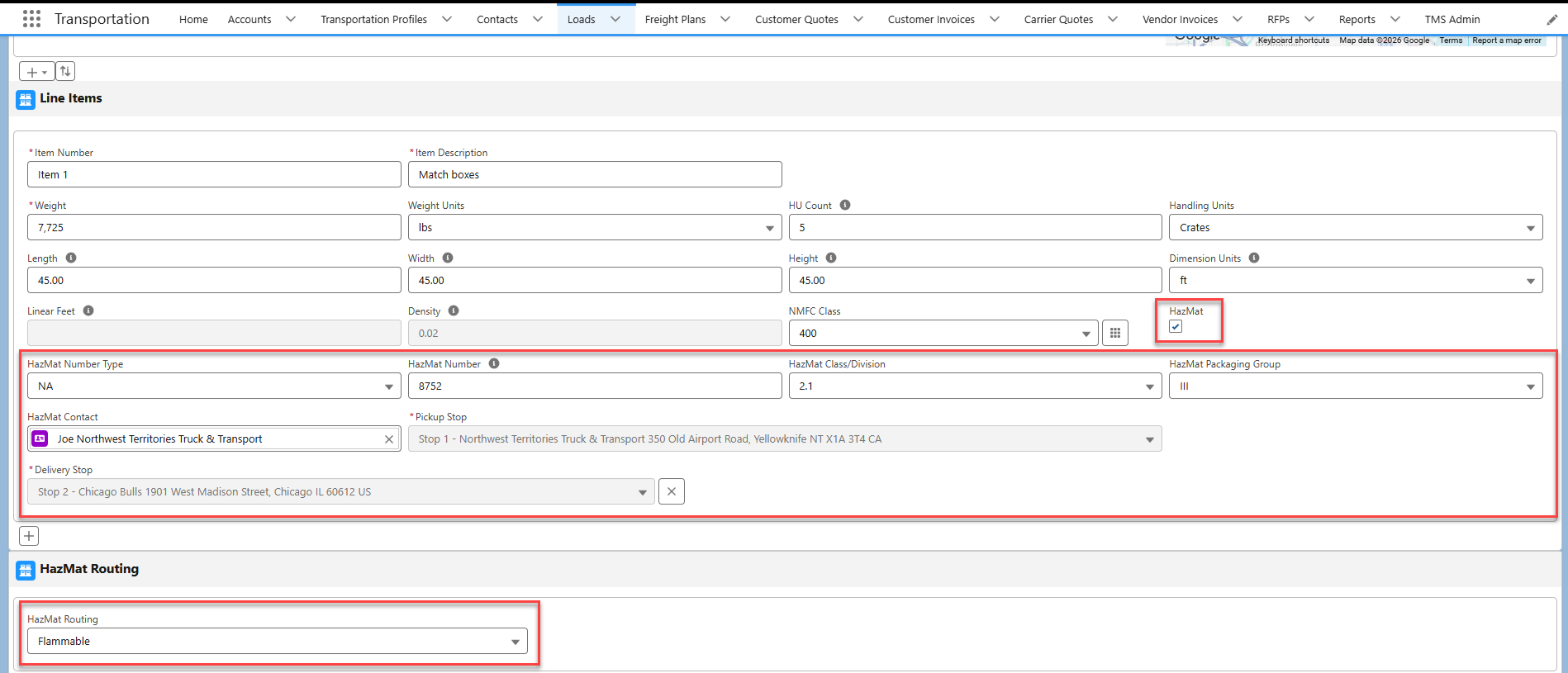Open the Customer Quotes tab
Screen dimensions: 1568x673
pyautogui.click(x=796, y=19)
